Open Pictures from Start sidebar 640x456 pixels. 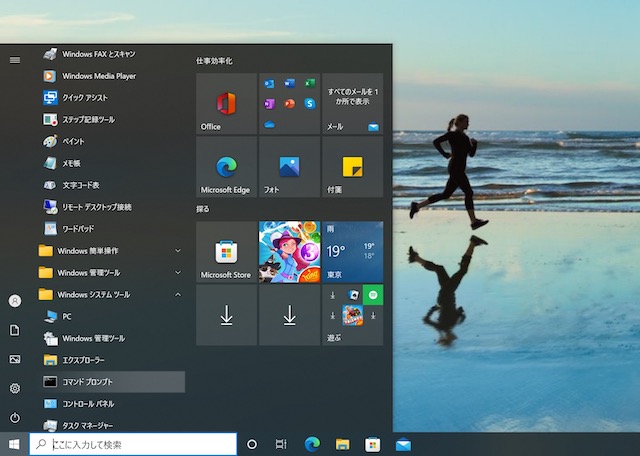(15, 359)
